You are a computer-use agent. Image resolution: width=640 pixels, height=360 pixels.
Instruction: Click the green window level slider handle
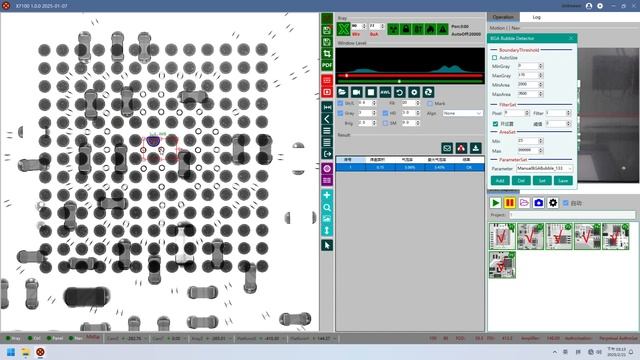[x=399, y=81]
